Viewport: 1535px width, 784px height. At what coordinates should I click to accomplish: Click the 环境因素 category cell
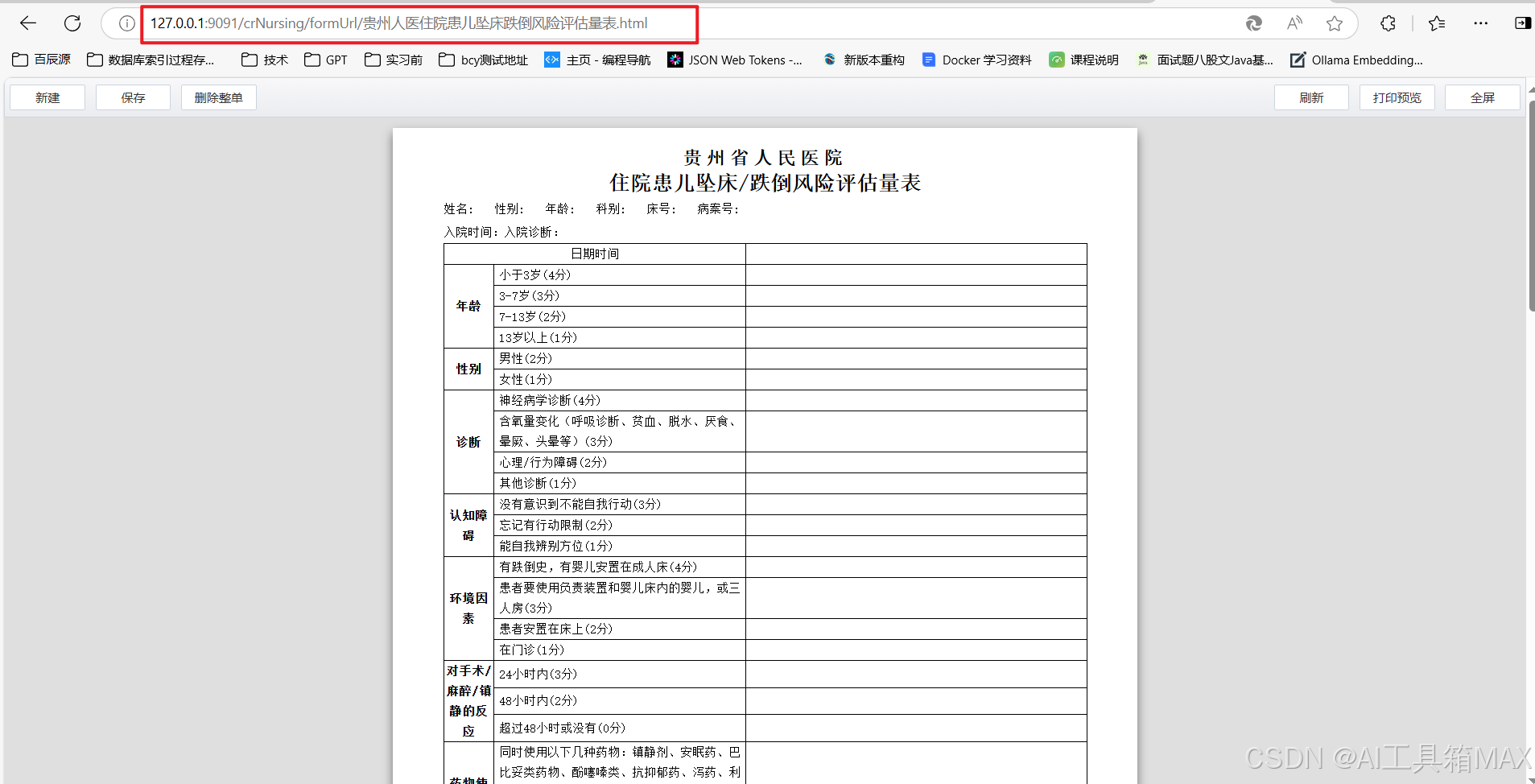click(x=468, y=609)
